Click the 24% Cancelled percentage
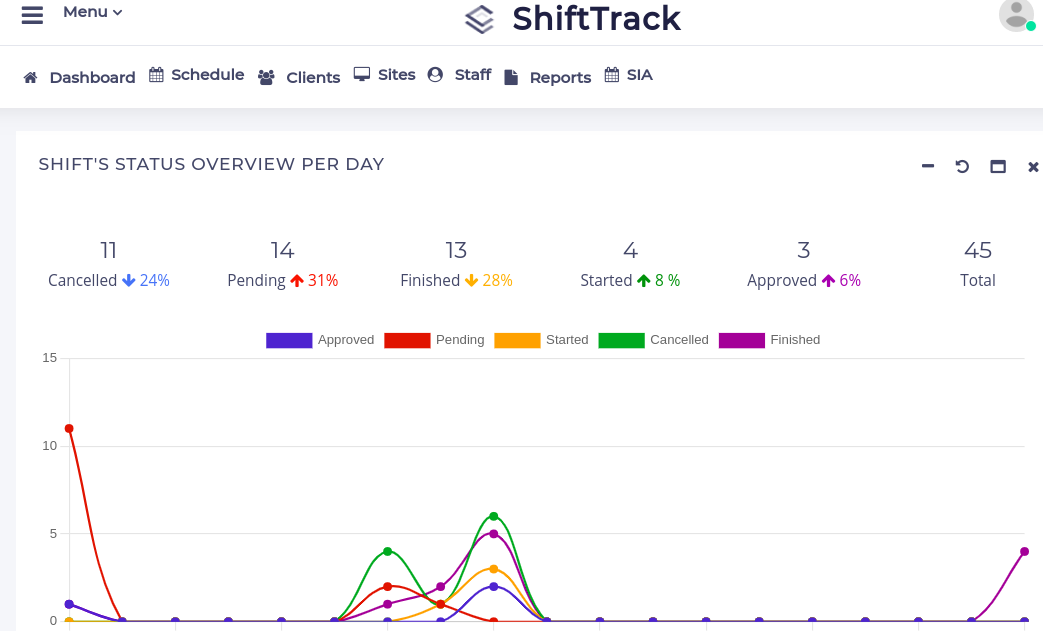 154,281
